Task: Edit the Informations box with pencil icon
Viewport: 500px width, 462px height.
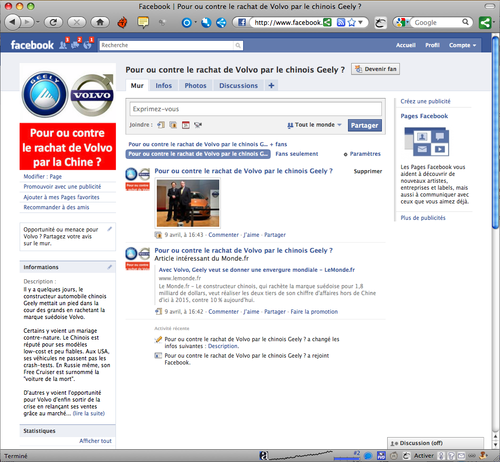Action: 109,267
